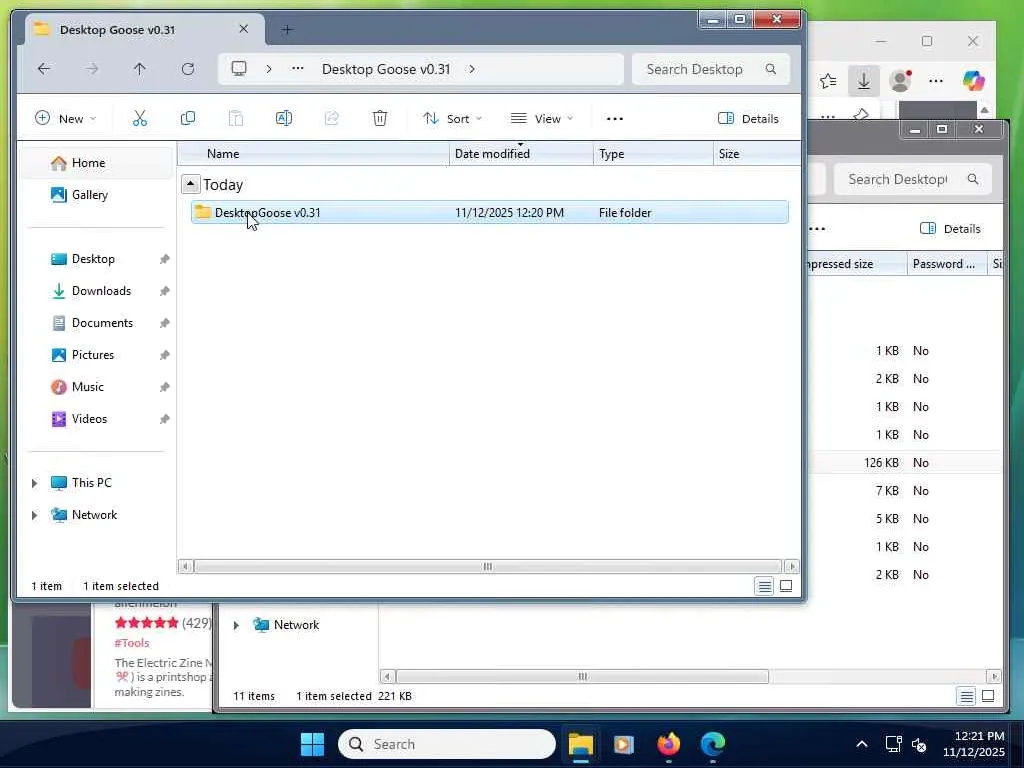Close the Desktop Goose v0.31 tab
Screen dimensions: 1024x768
pos(244,29)
